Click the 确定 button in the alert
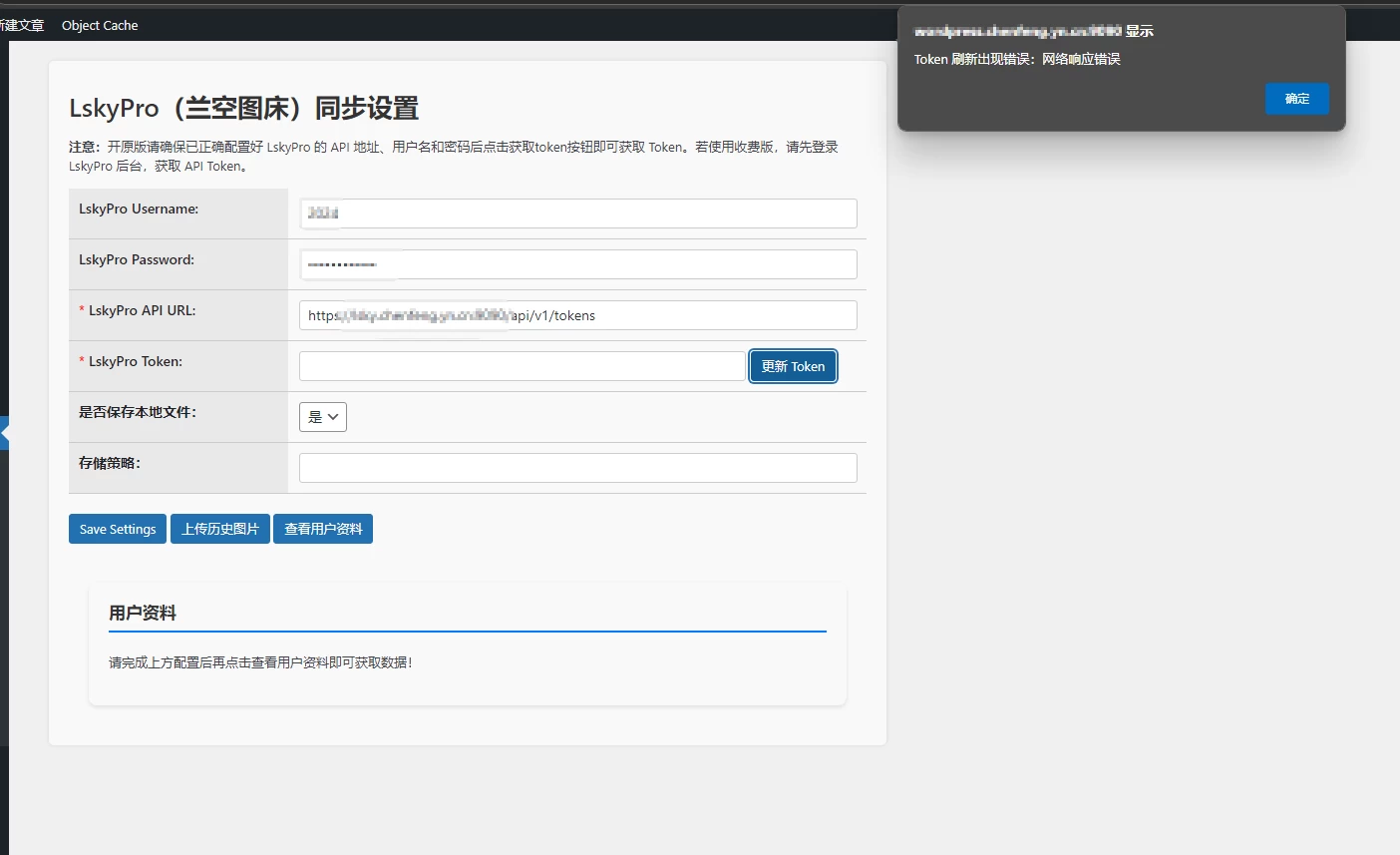The image size is (1400, 855). coord(1296,99)
